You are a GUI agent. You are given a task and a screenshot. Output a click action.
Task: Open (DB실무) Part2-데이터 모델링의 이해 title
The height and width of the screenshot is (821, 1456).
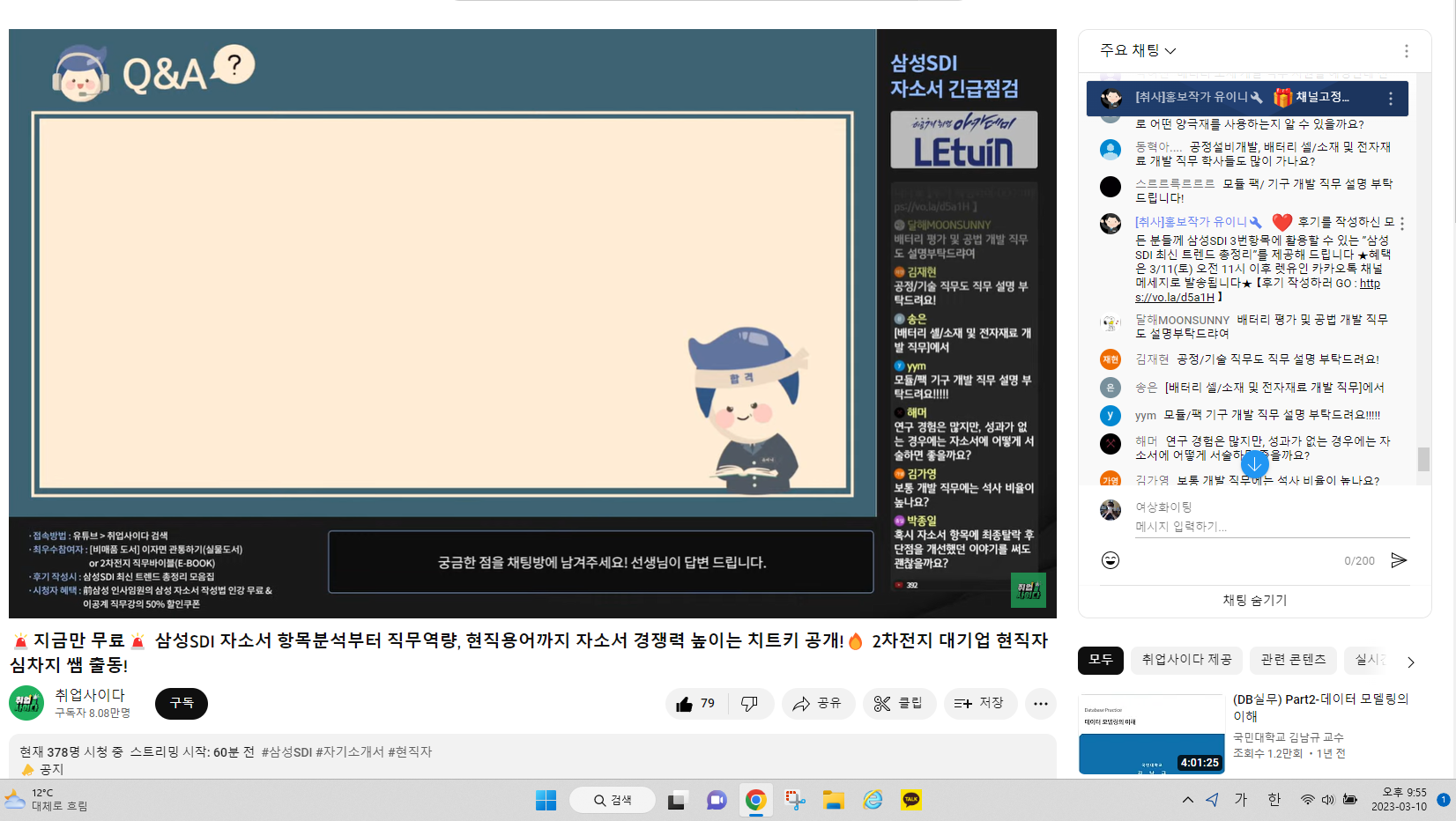[x=1320, y=707]
